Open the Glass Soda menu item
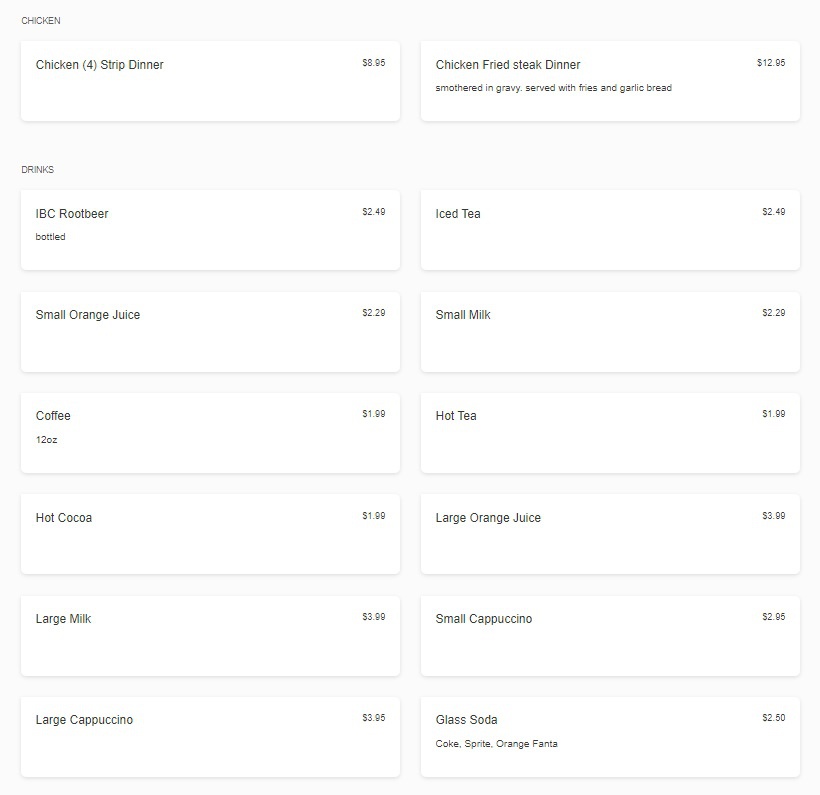Image resolution: width=820 pixels, height=795 pixels. click(x=610, y=736)
